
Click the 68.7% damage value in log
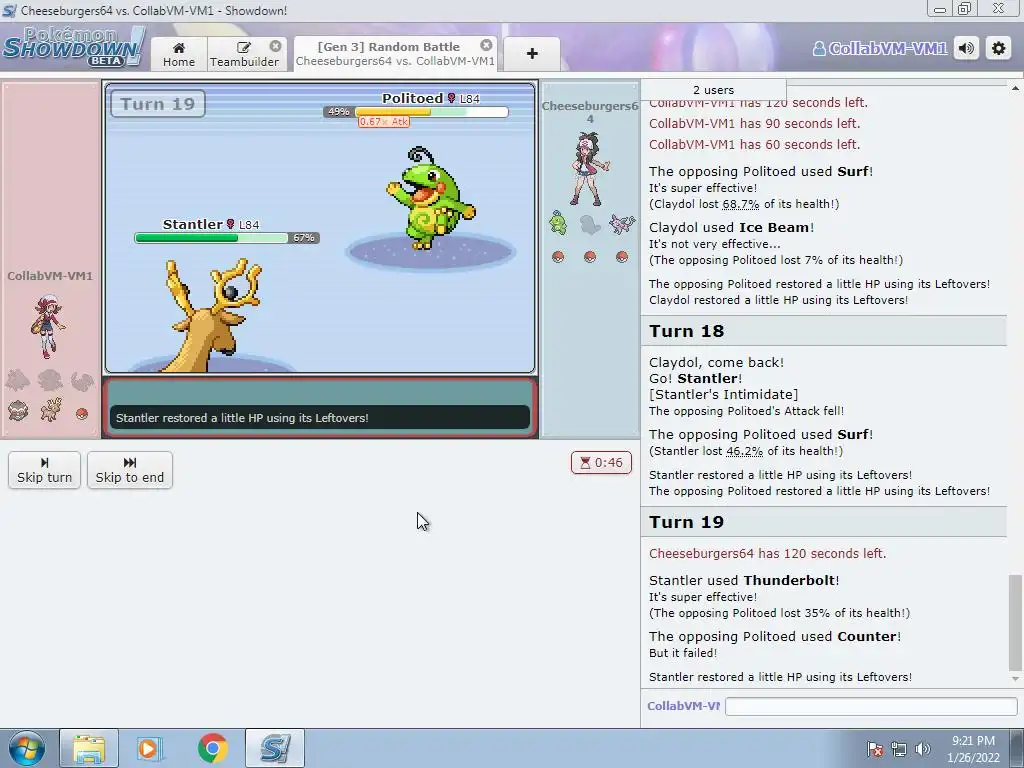pos(741,204)
